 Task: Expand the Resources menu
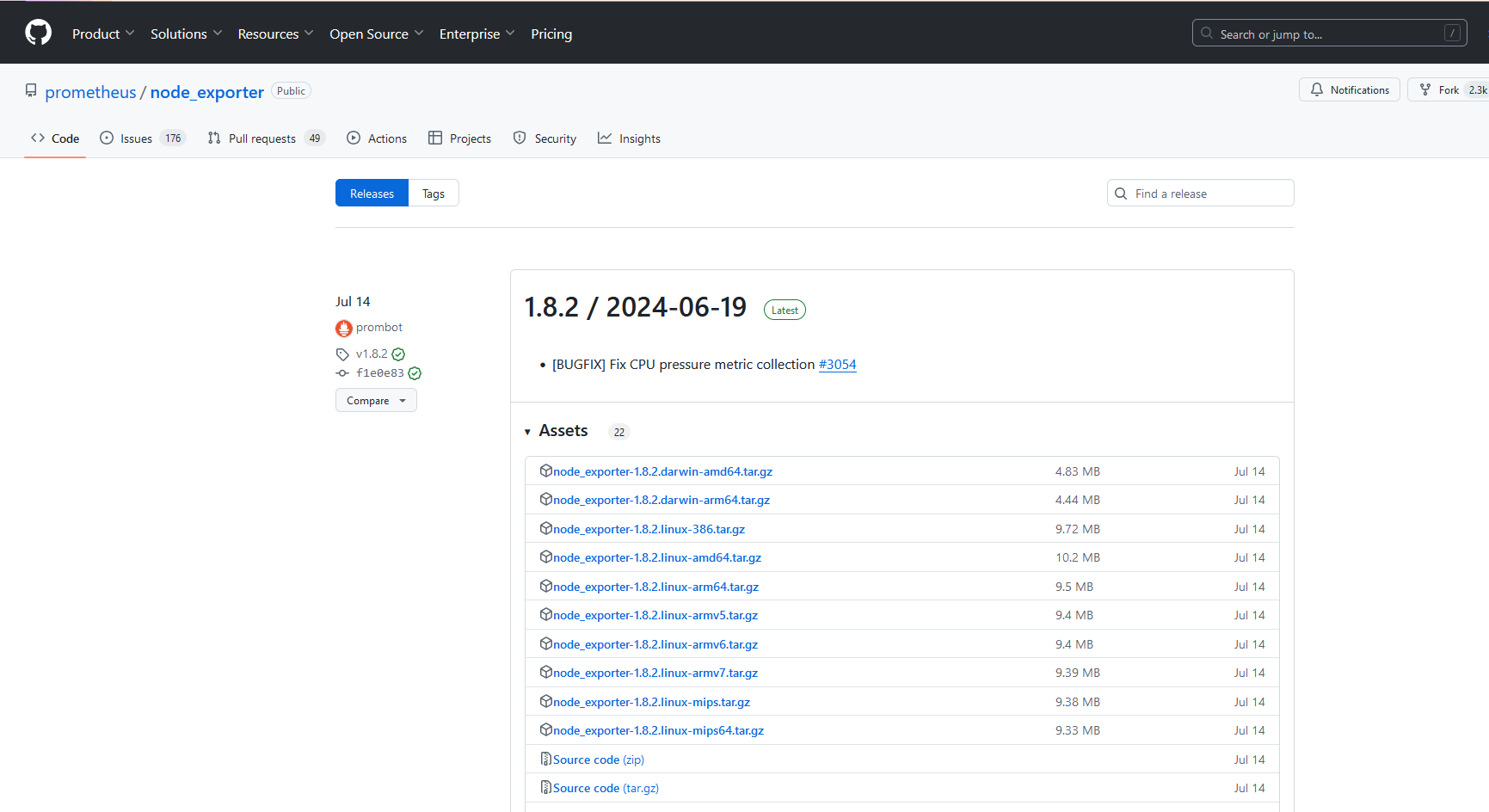point(275,34)
